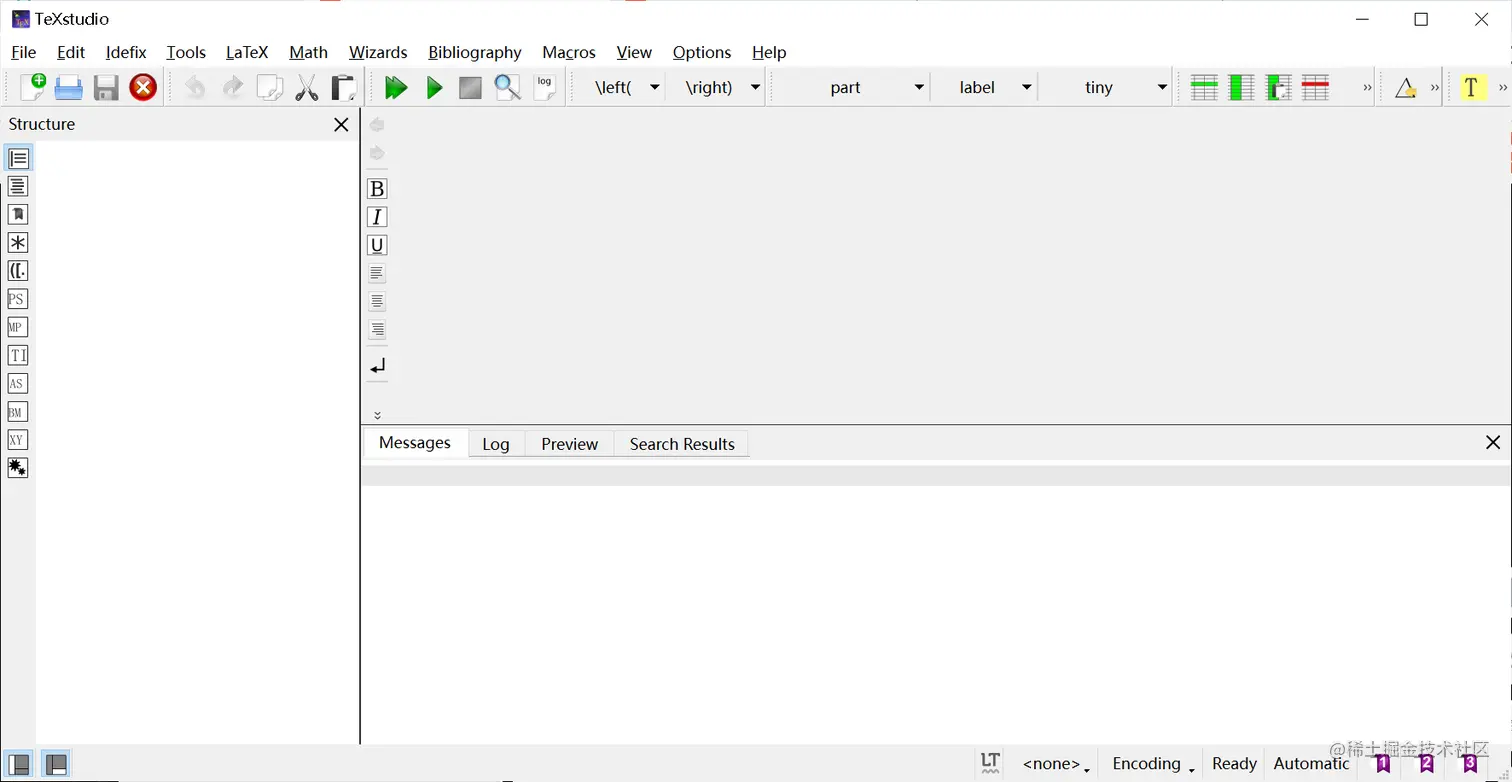Toggle bottom panel visibility button

tap(56, 764)
